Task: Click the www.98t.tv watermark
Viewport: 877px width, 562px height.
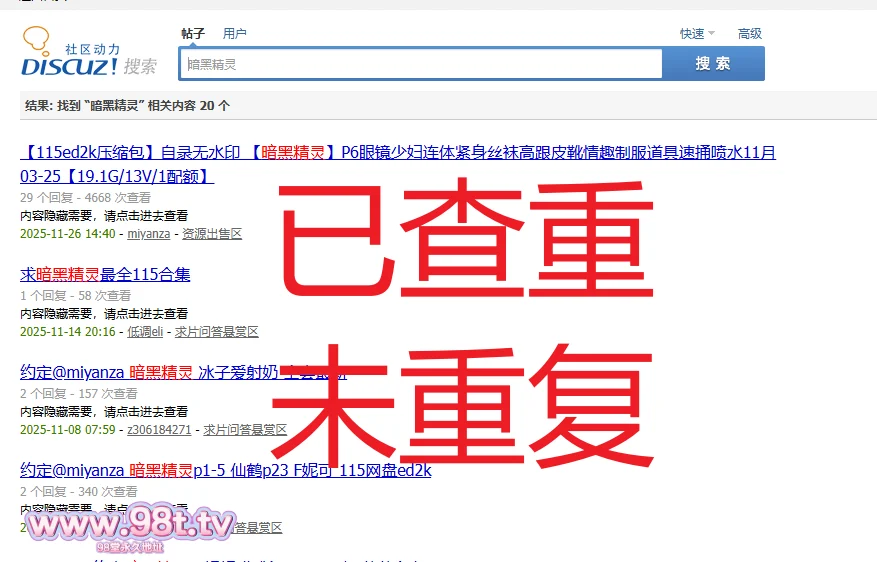Action: (x=130, y=525)
